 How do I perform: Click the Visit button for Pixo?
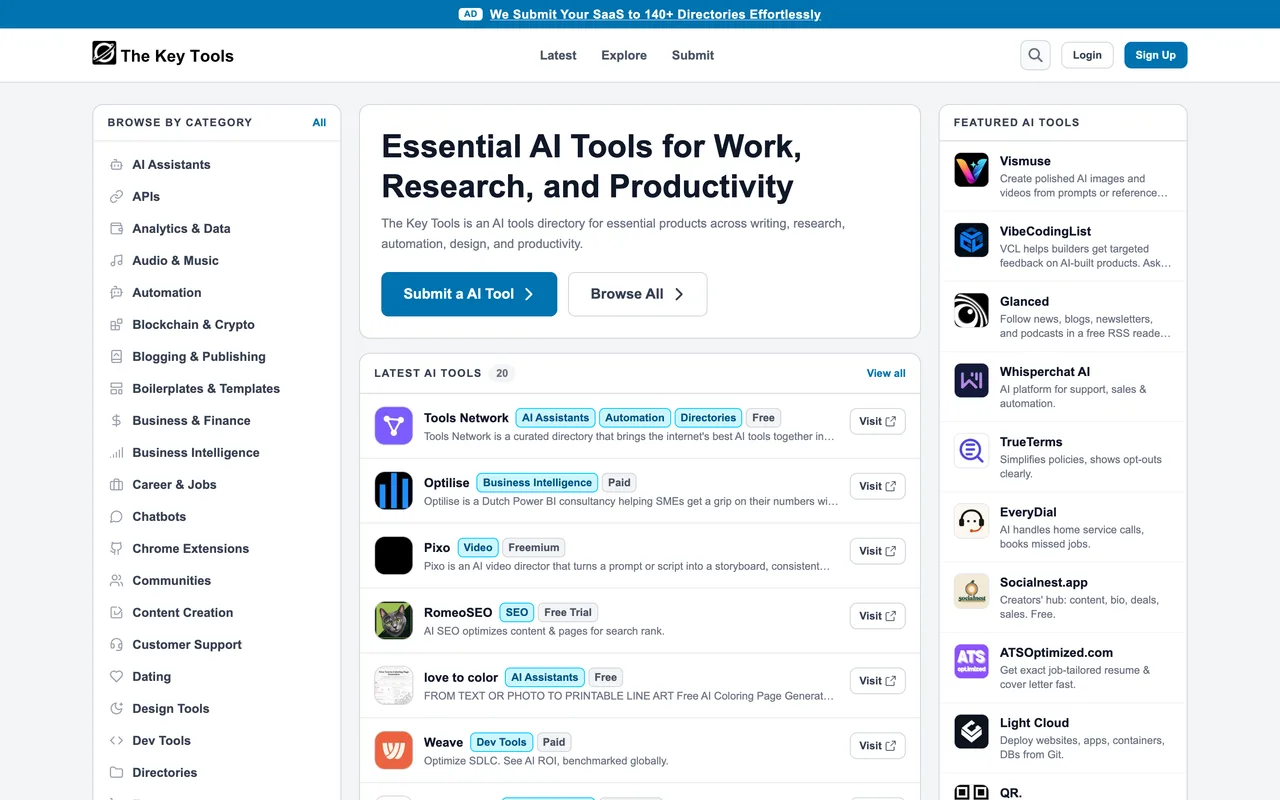coord(878,551)
